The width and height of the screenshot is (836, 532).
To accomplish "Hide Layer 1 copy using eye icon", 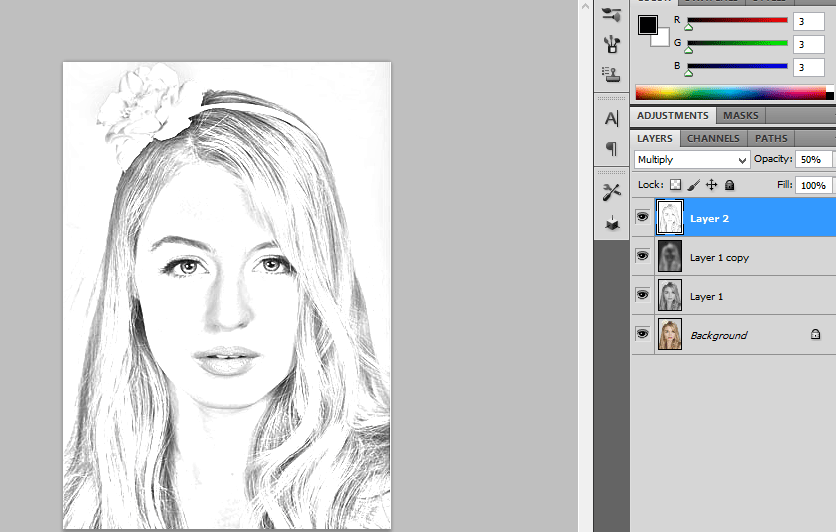I will 642,256.
